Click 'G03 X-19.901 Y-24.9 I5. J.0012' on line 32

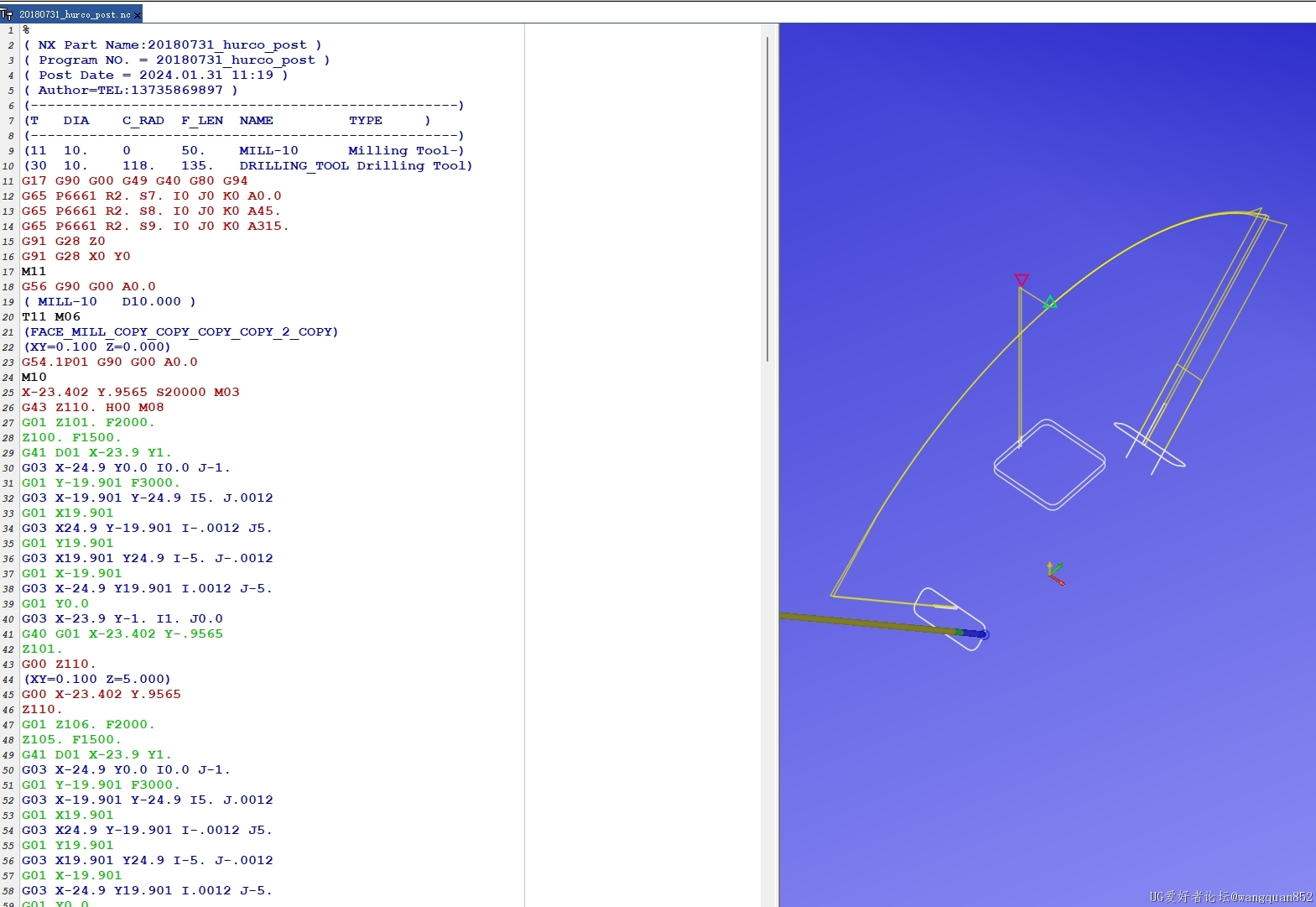point(148,498)
